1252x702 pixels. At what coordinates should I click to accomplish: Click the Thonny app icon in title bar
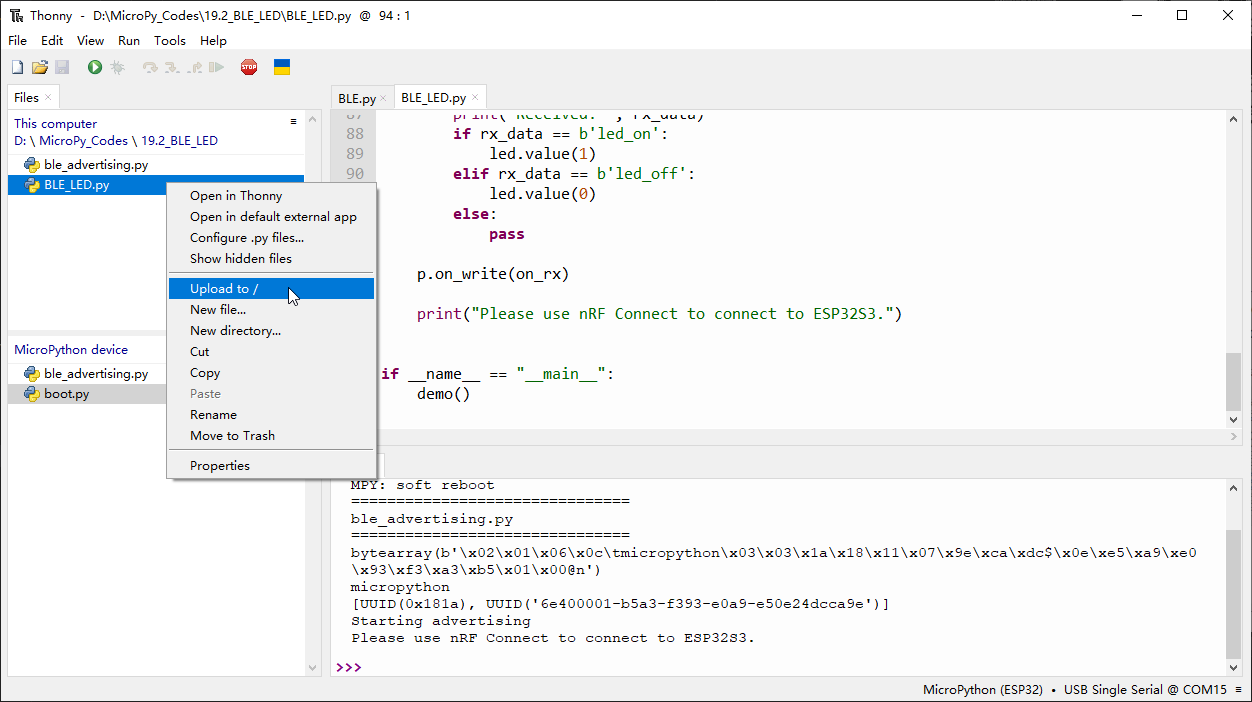[x=16, y=15]
